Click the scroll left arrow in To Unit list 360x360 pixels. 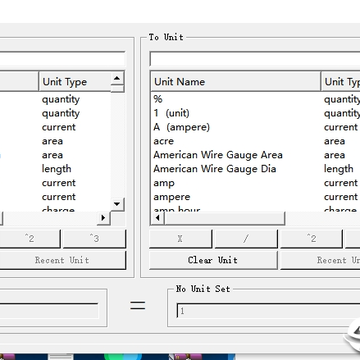coord(157,218)
